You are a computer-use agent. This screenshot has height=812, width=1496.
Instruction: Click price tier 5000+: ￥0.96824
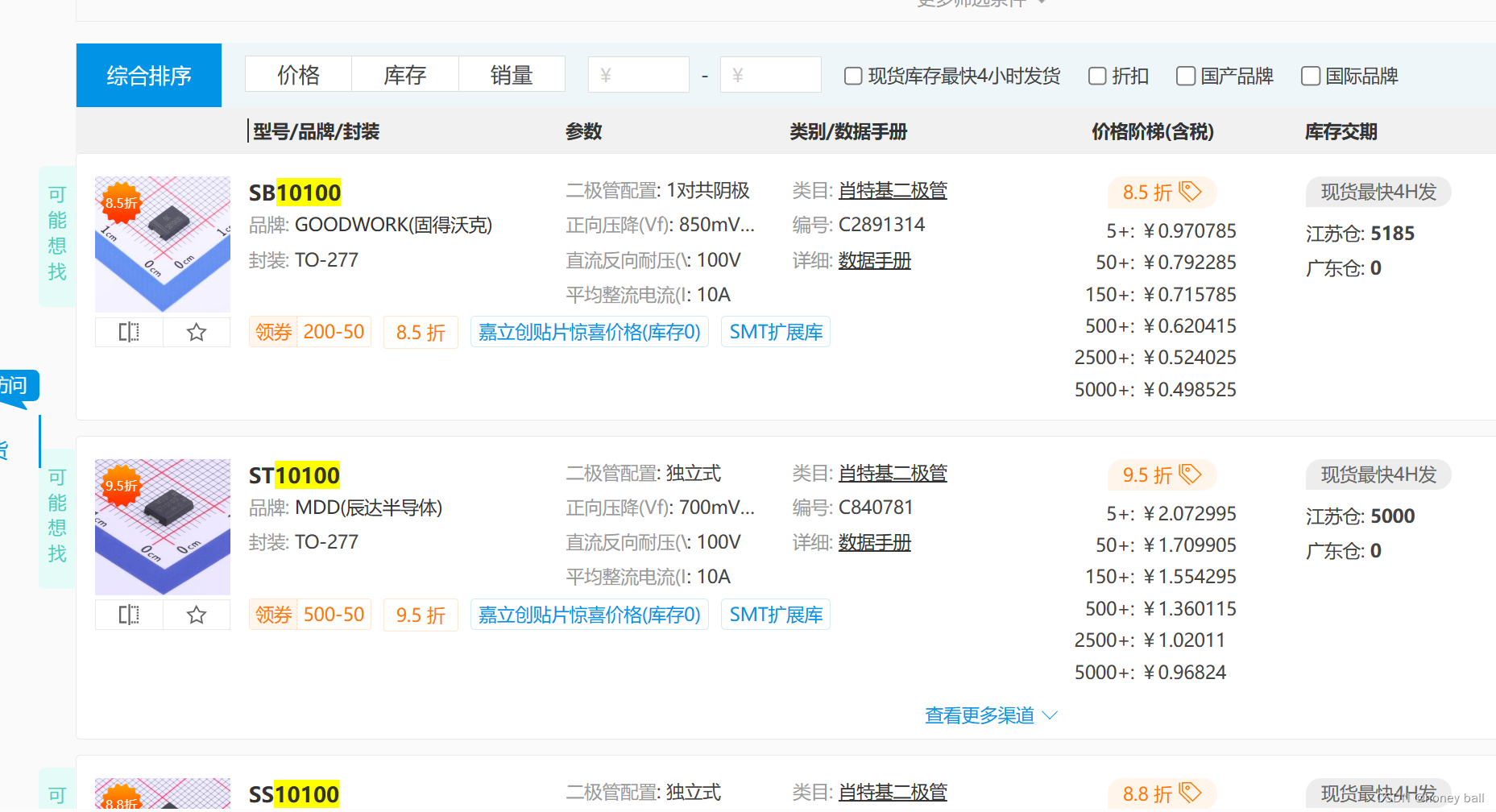pos(1150,672)
